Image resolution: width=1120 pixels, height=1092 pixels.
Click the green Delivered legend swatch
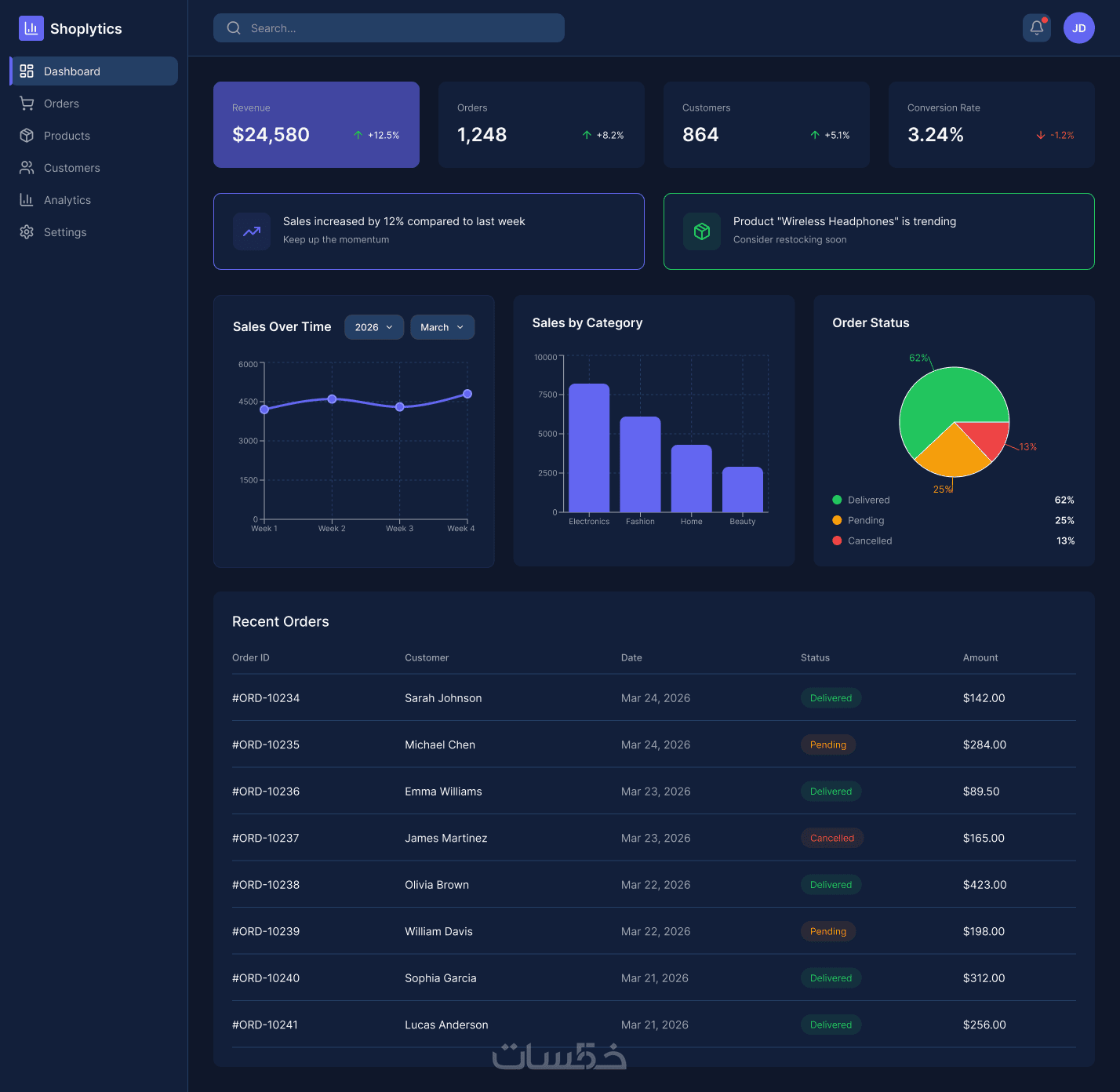837,500
